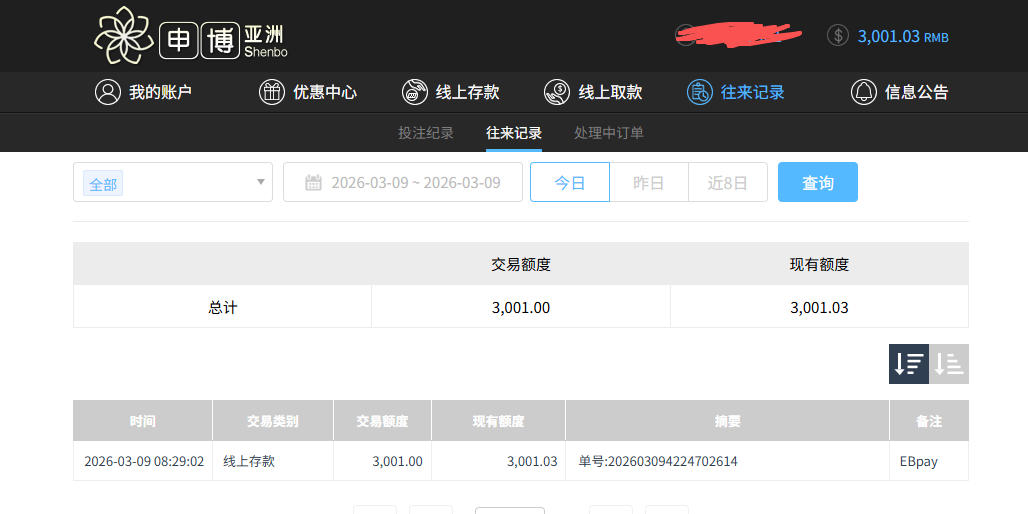Click the 信息公告 bell icon

[x=863, y=92]
